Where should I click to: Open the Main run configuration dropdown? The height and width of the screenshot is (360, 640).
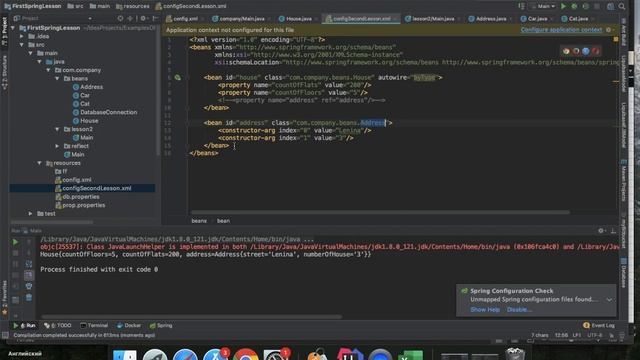point(543,6)
